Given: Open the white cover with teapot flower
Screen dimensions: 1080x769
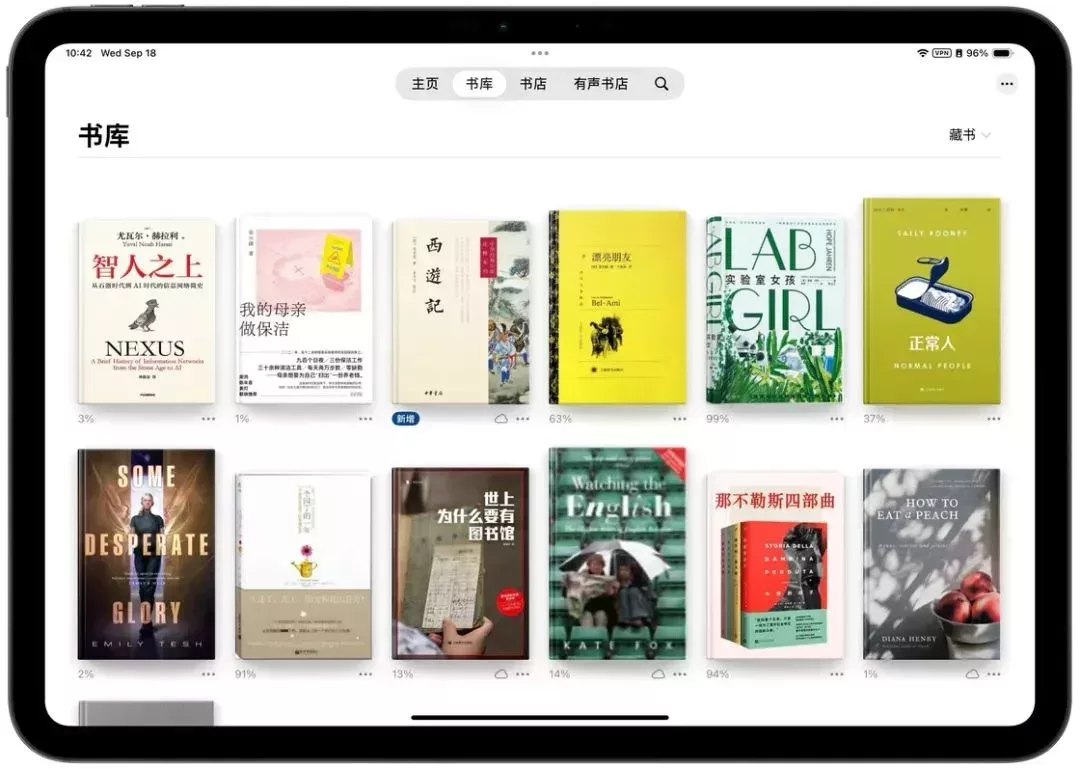Looking at the screenshot, I should click(304, 566).
